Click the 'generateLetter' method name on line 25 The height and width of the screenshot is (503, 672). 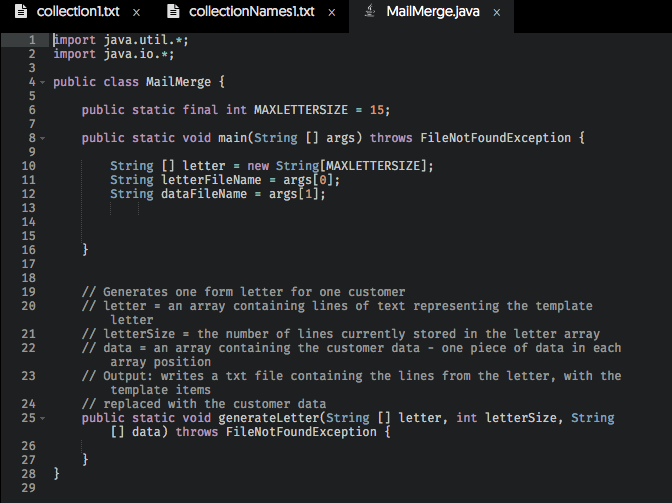(x=268, y=418)
